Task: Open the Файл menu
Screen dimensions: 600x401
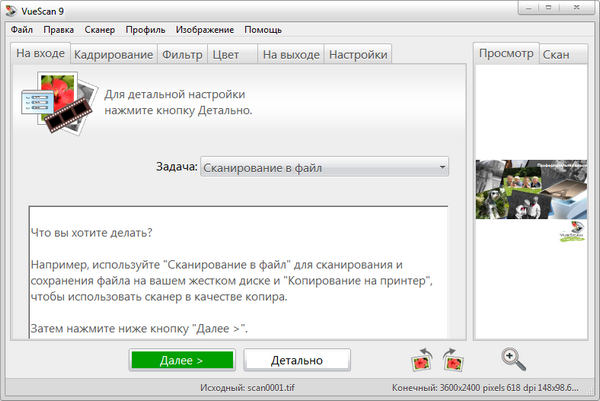Action: click(22, 30)
